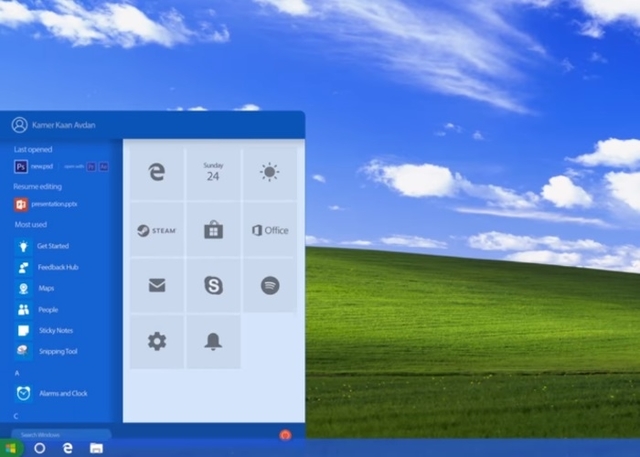
Task: Open the notifications bell tile
Action: (x=213, y=342)
